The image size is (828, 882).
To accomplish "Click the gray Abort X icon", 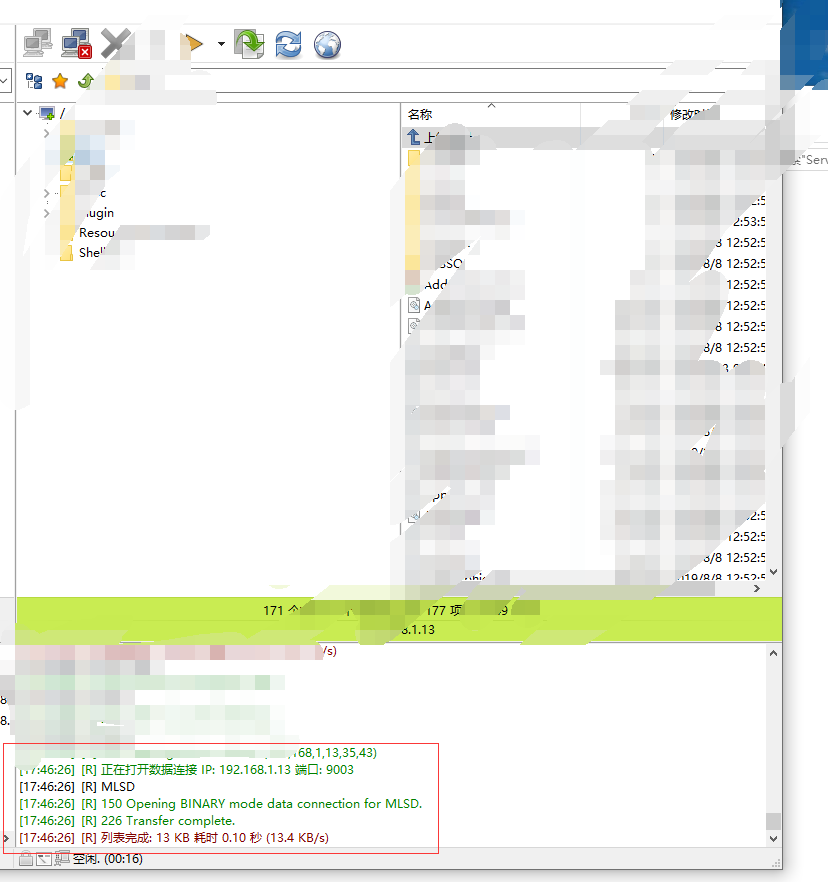I will click(115, 43).
